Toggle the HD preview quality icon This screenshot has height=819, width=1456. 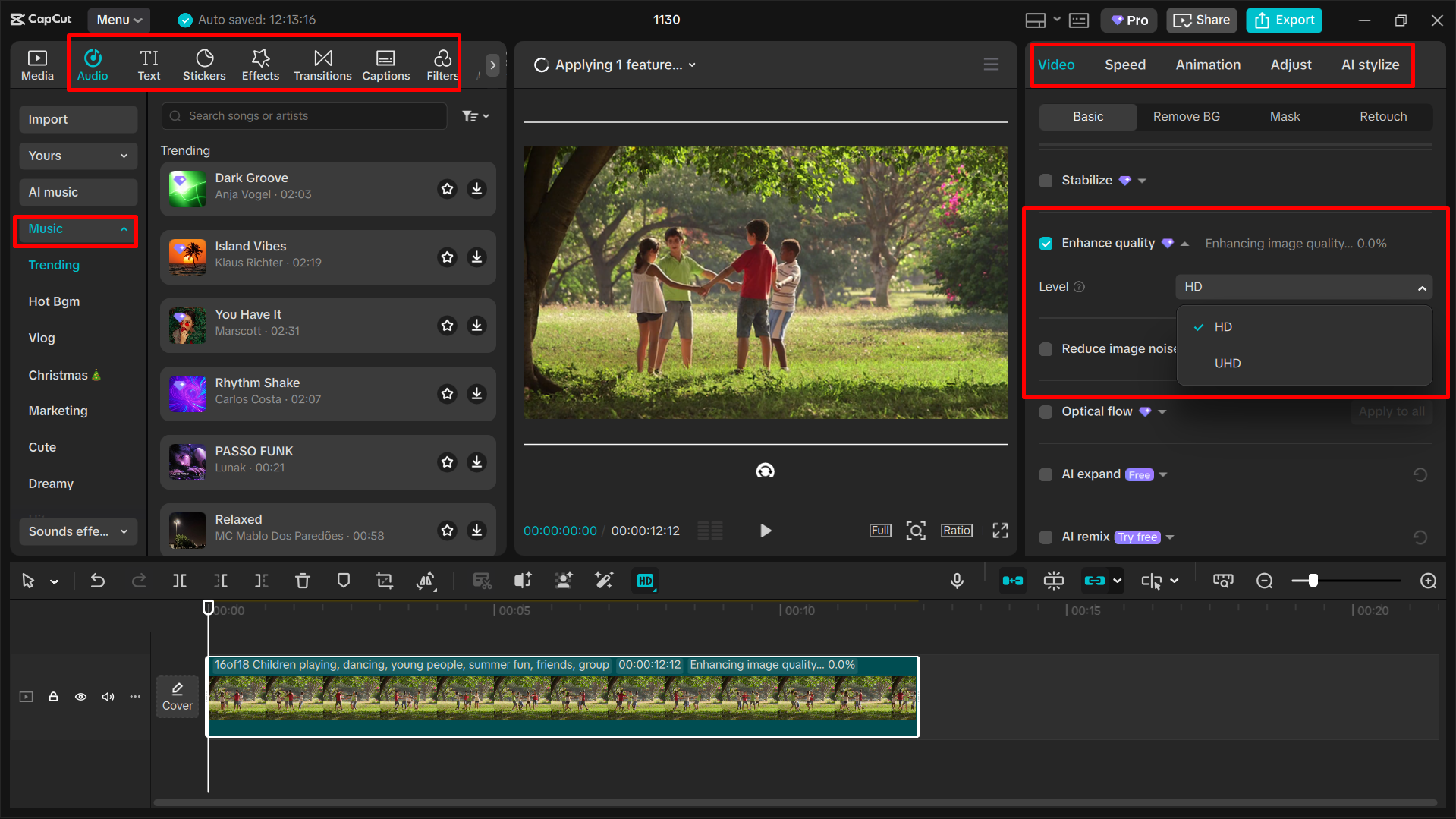pos(645,580)
